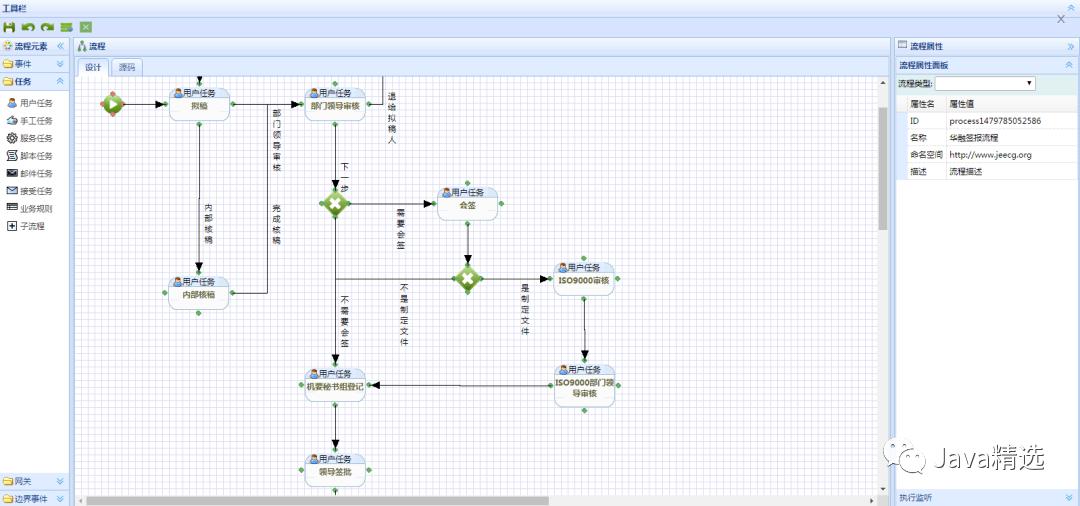Select 手工任务 in the task palette
This screenshot has width=1080, height=506.
pyautogui.click(x=30, y=120)
